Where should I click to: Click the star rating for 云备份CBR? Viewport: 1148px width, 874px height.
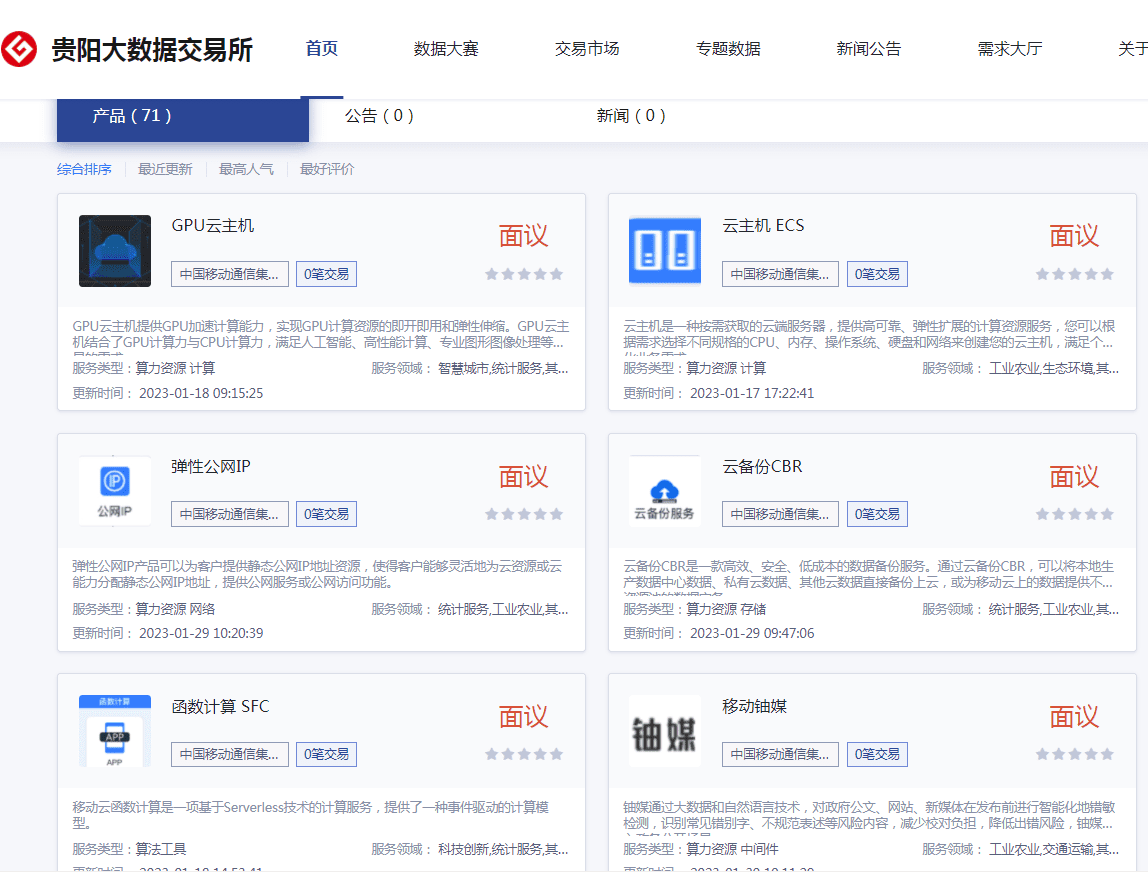coord(1074,514)
